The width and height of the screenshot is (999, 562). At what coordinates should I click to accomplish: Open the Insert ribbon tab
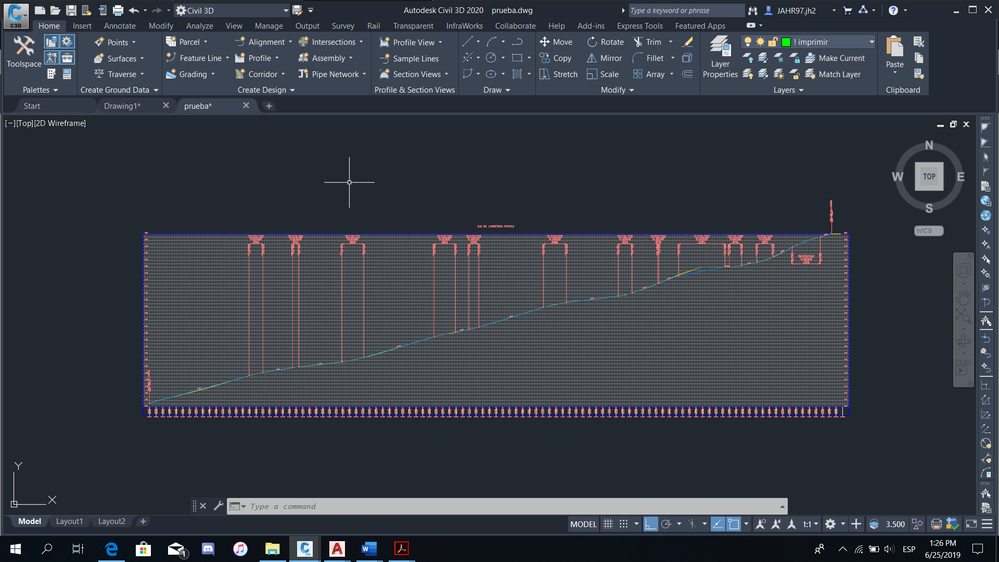pyautogui.click(x=82, y=26)
